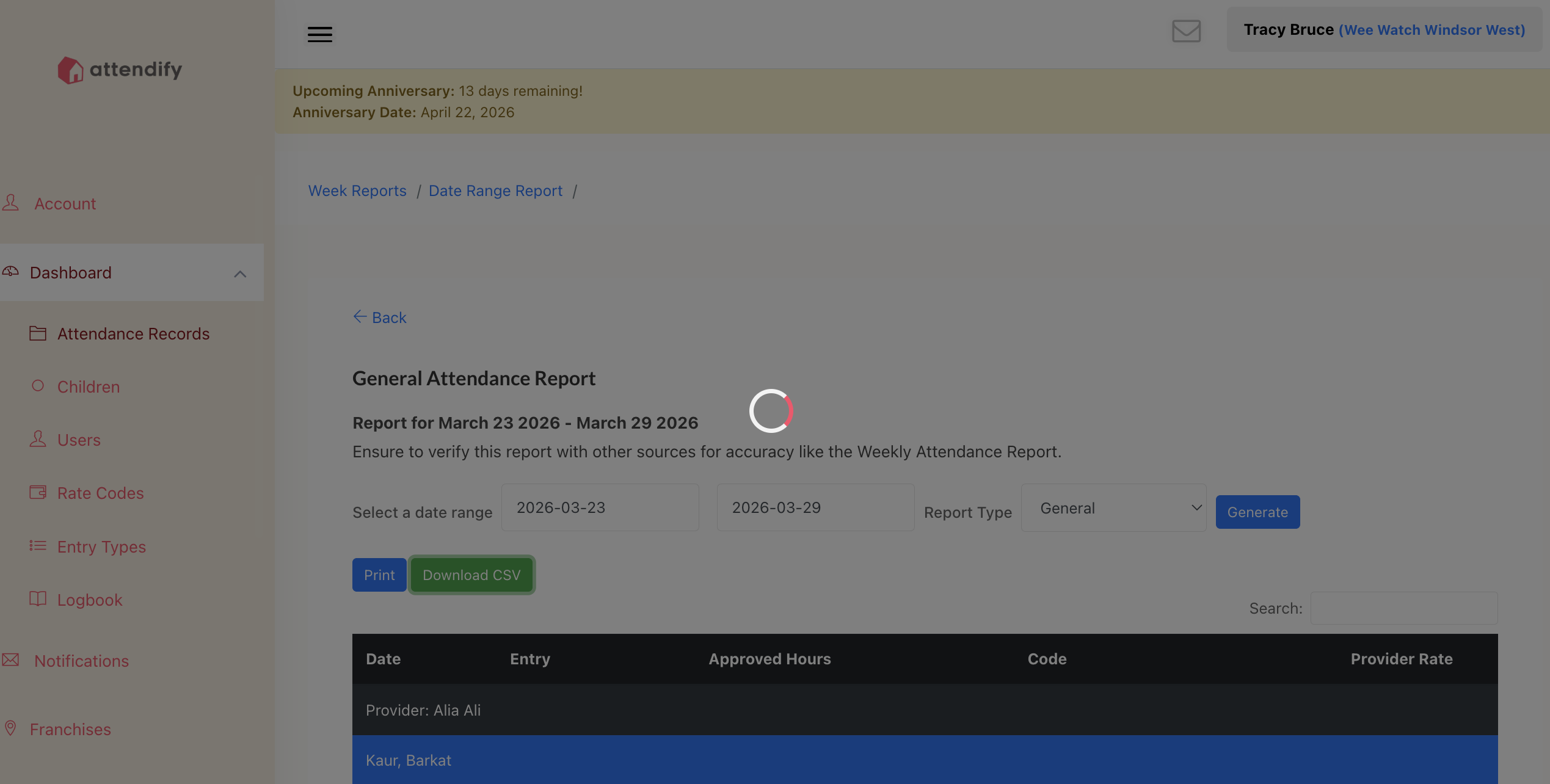Open the Account menu item
Image resolution: width=1550 pixels, height=784 pixels.
pyautogui.click(x=65, y=204)
